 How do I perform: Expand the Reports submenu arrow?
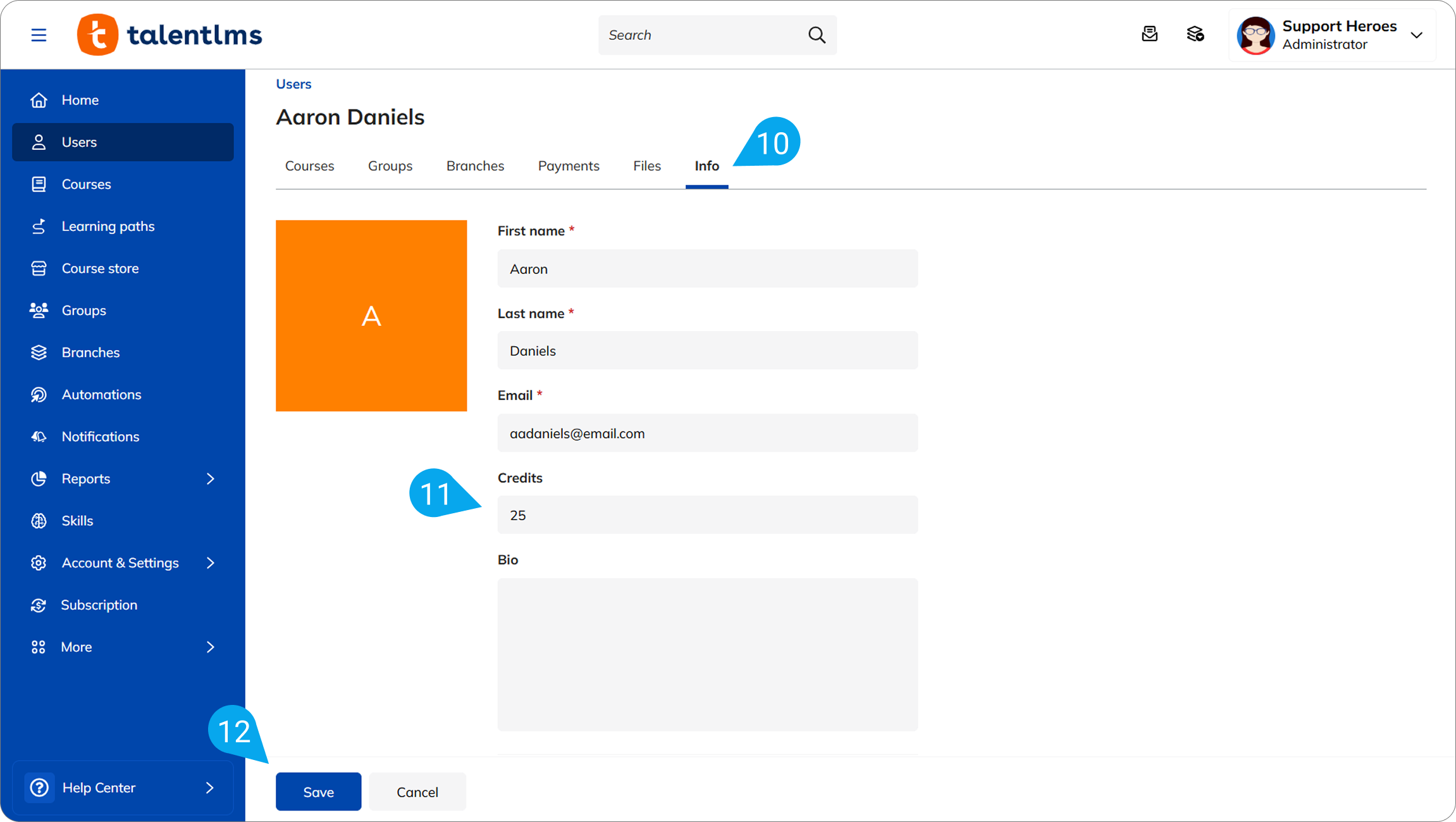(211, 479)
